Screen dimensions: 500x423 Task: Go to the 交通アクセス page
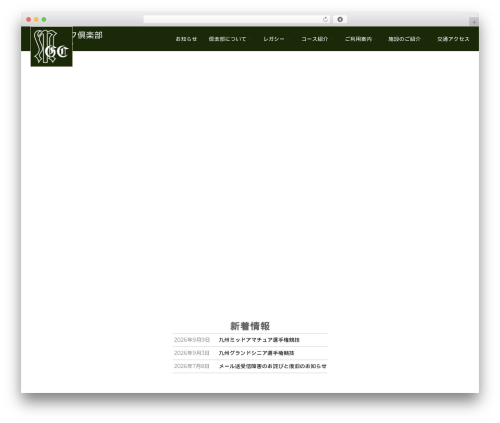tap(453, 39)
